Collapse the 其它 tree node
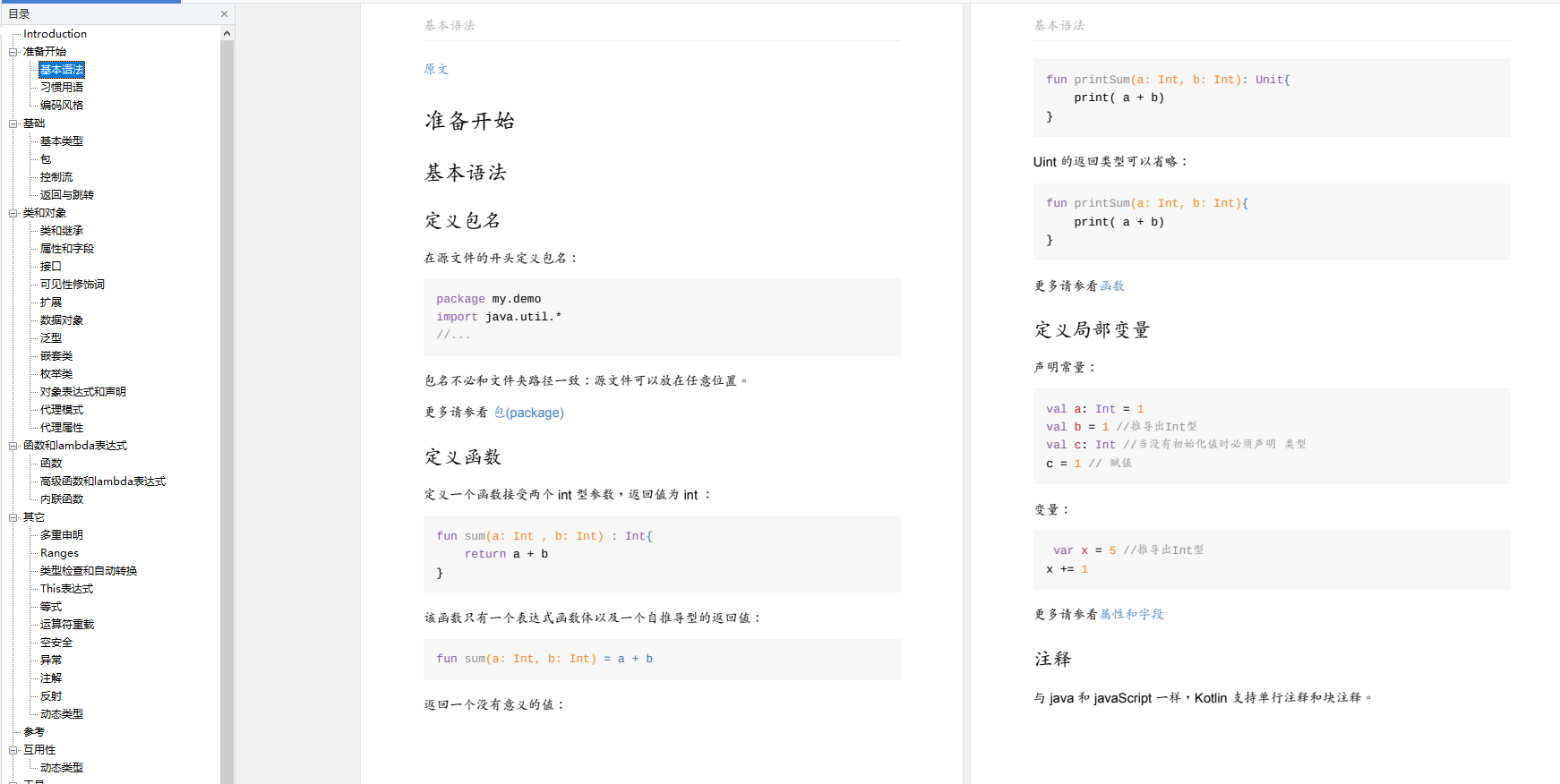This screenshot has height=784, width=1560. pyautogui.click(x=13, y=517)
